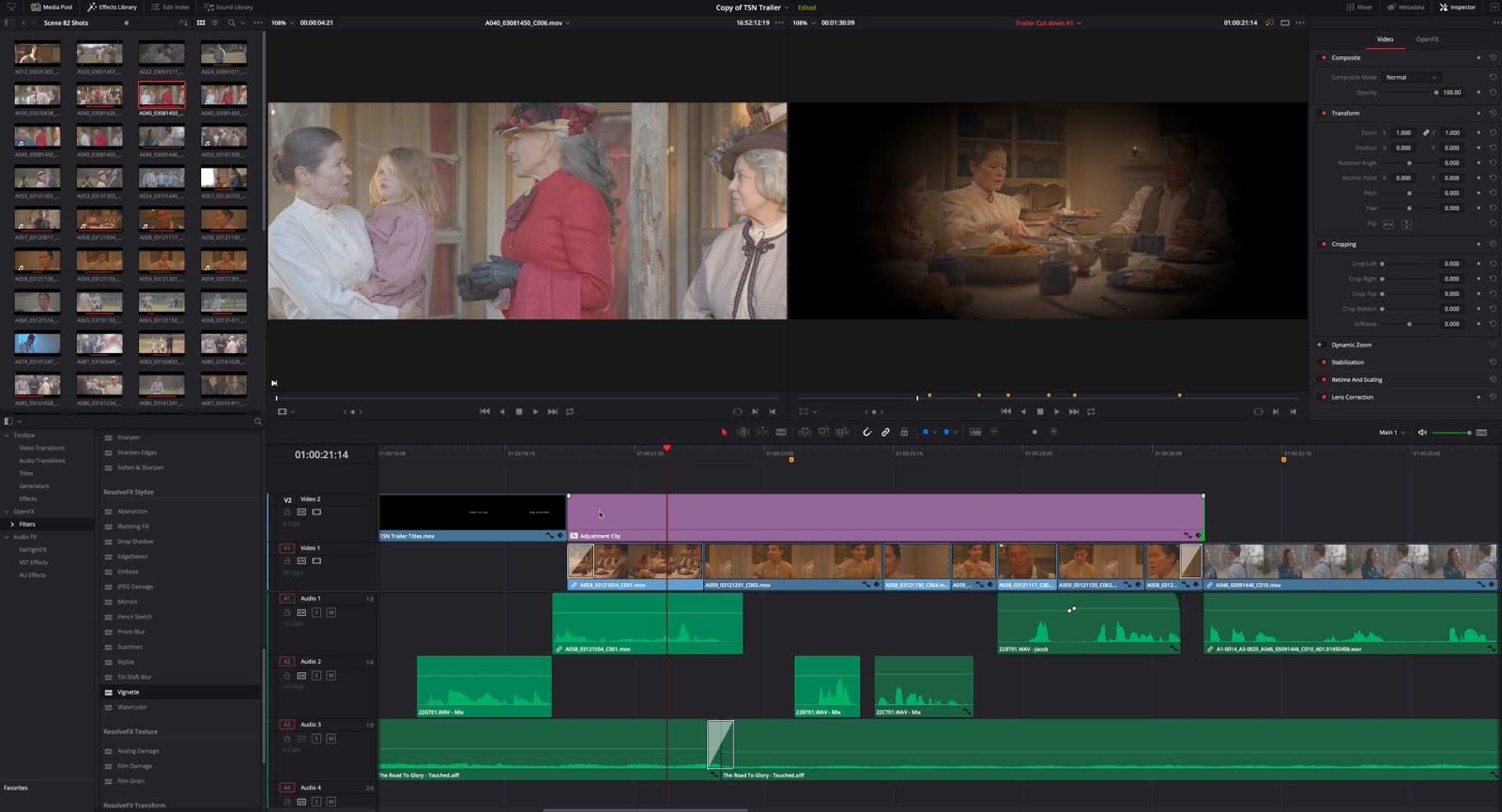Click the Overwrite Clip edit icon
The image size is (1502, 812).
pos(823,432)
